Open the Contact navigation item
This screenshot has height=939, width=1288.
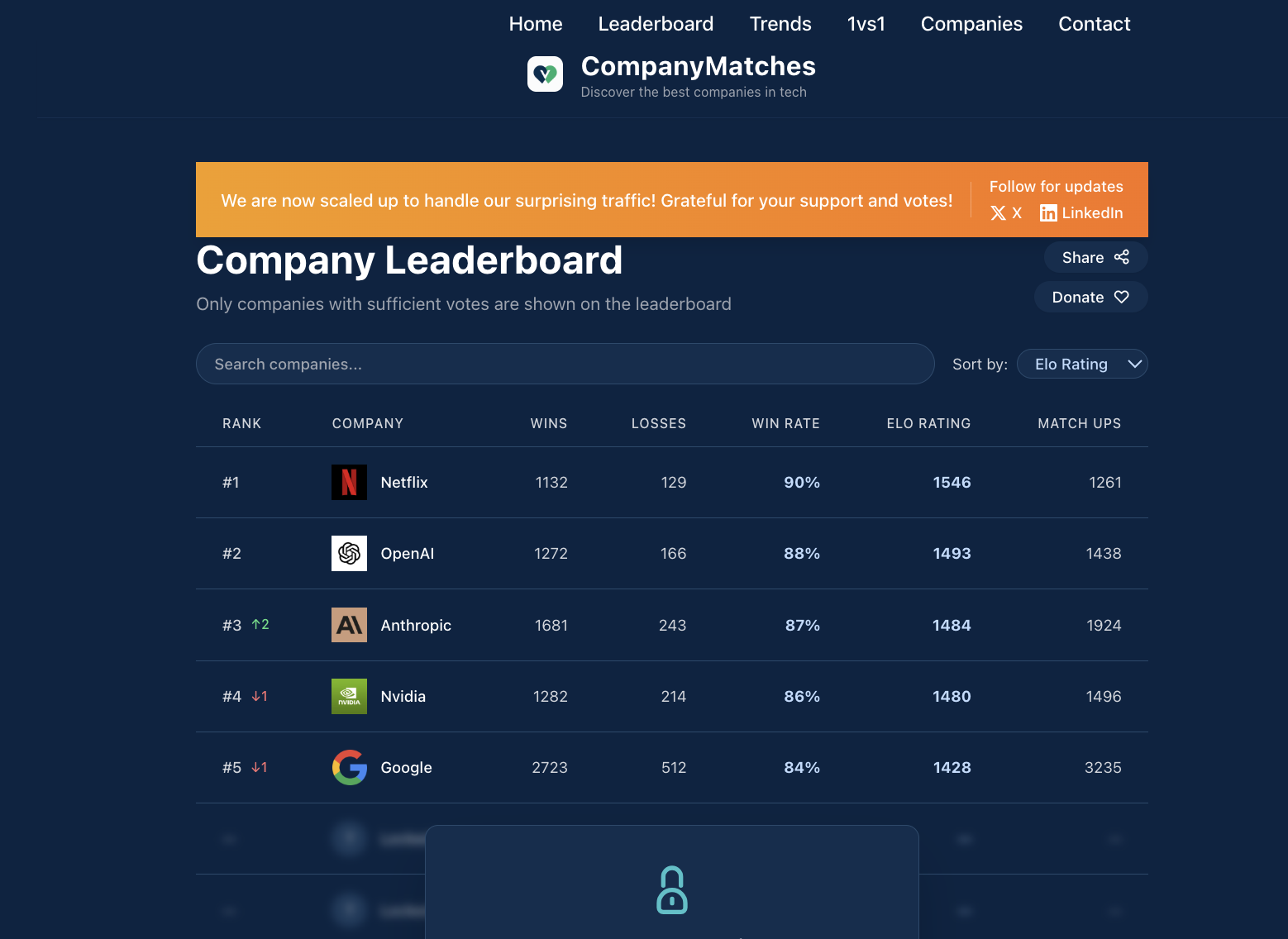(x=1095, y=24)
